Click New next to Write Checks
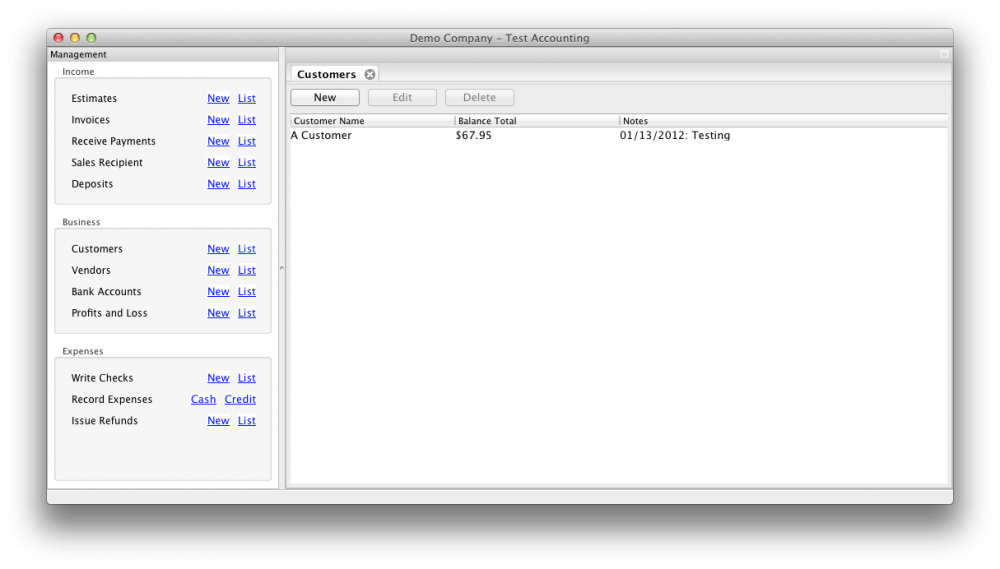Image resolution: width=1000 pixels, height=569 pixels. (x=218, y=378)
